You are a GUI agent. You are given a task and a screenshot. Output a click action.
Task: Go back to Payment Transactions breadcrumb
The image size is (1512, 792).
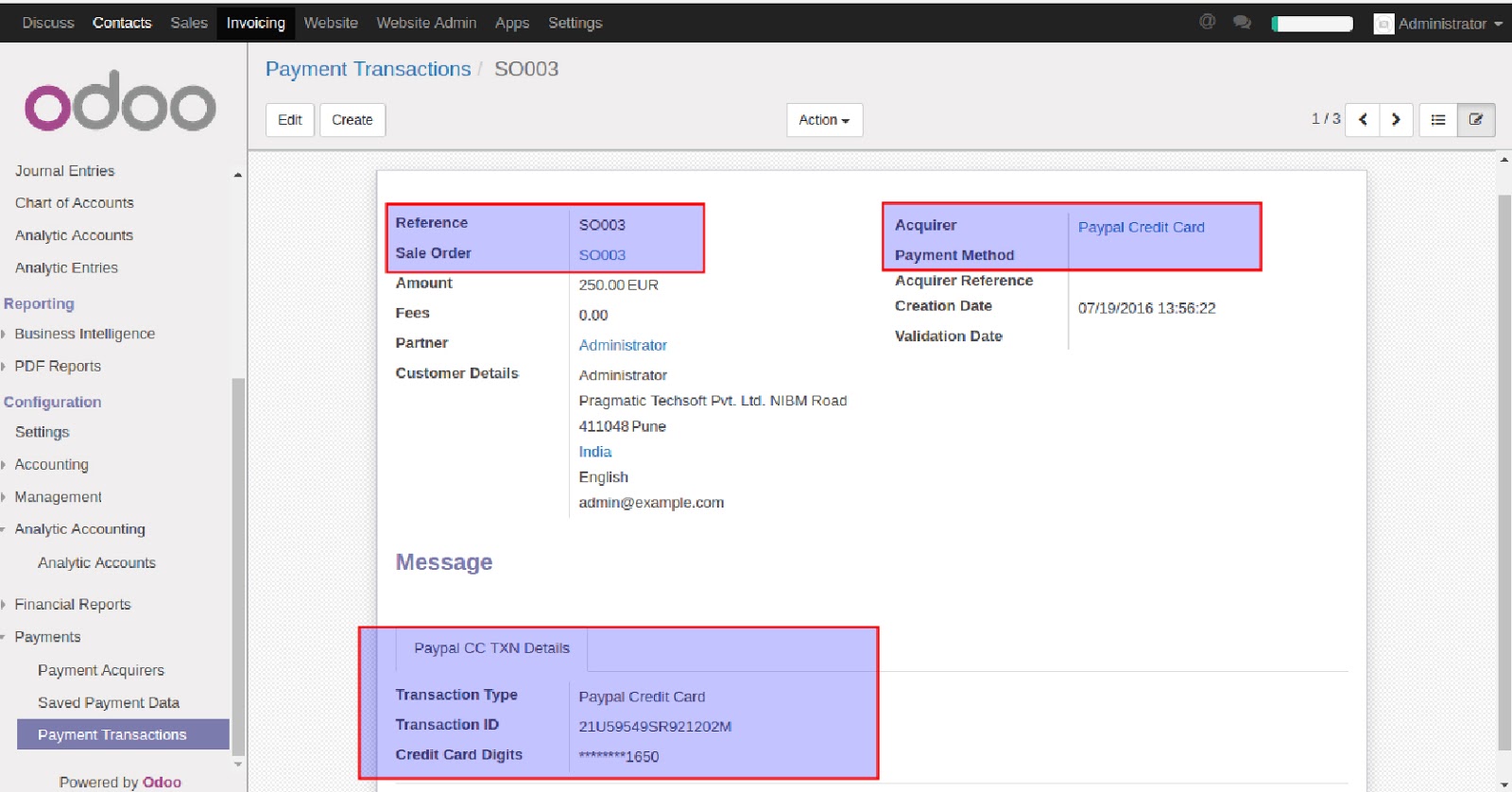(x=368, y=69)
